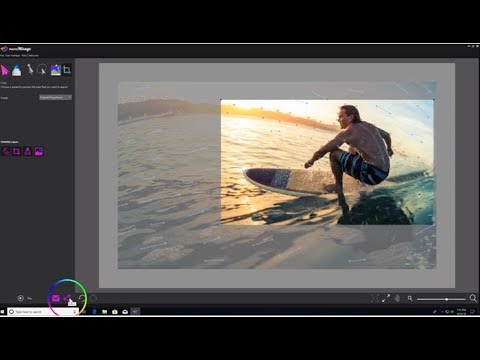
Task: Open Microsoft Edge from the taskbar
Action: pos(94,312)
